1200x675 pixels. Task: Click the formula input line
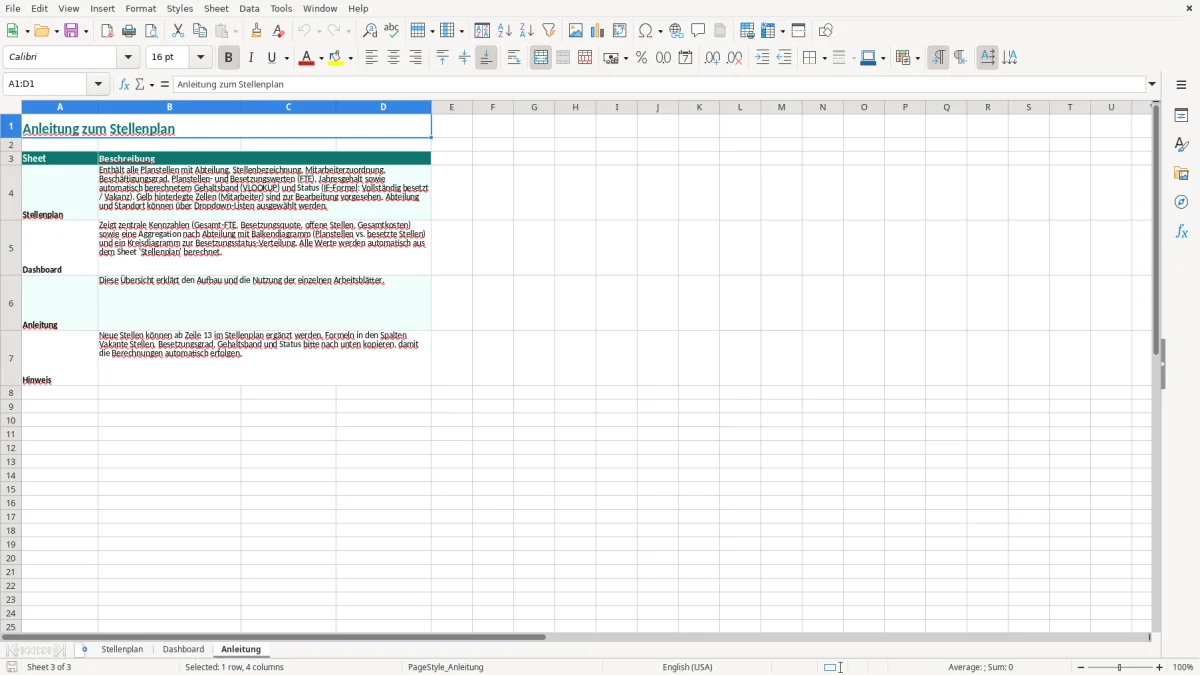point(659,84)
